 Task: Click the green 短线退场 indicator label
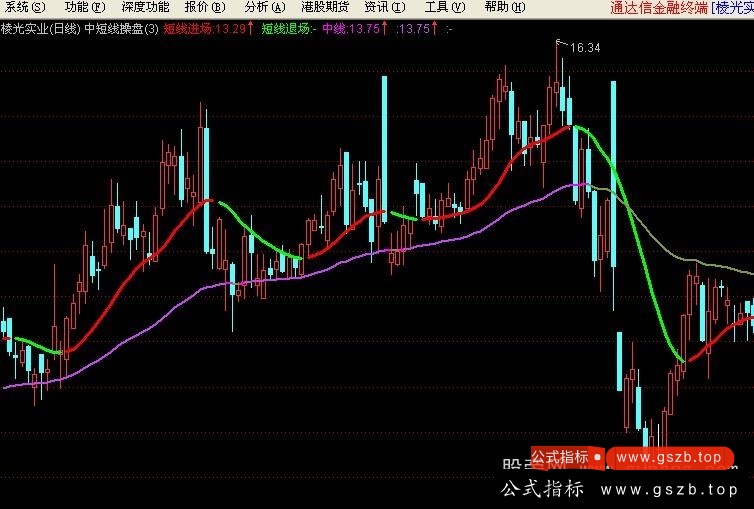(x=288, y=29)
